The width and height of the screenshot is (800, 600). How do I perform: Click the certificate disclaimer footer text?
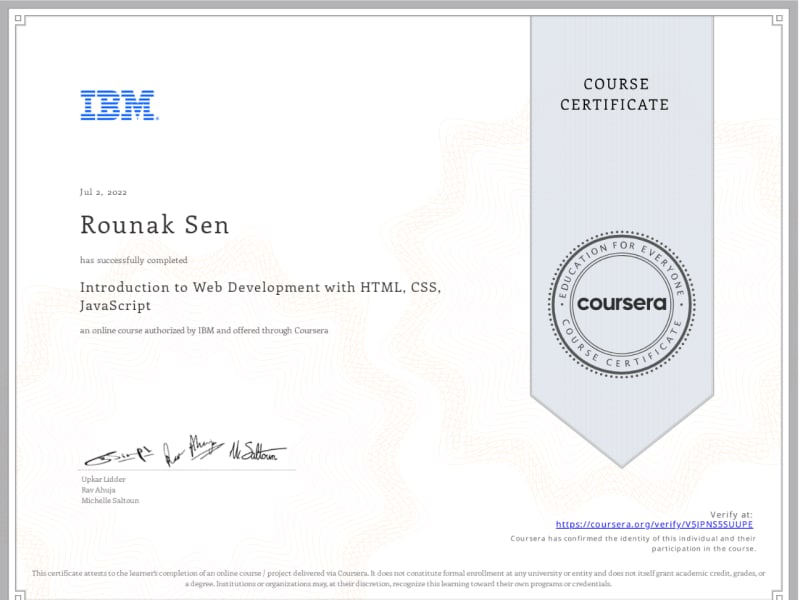pos(398,578)
